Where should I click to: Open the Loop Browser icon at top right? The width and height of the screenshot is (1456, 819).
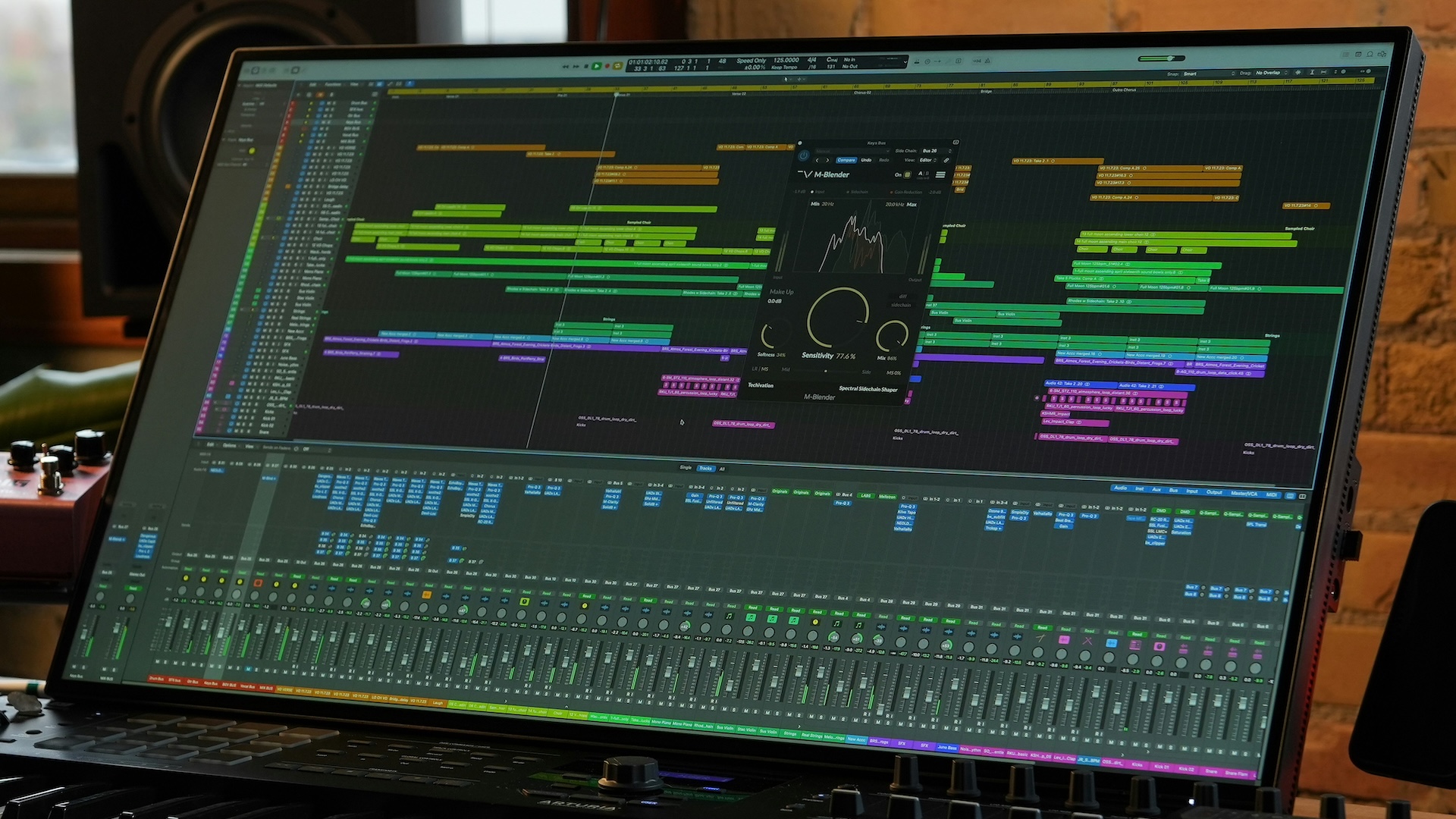(x=1370, y=55)
